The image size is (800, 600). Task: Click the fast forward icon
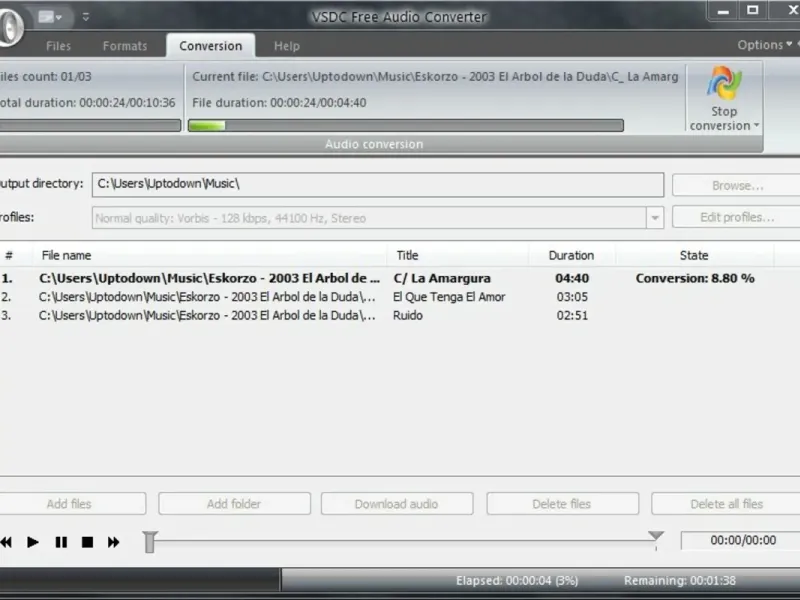tap(113, 542)
